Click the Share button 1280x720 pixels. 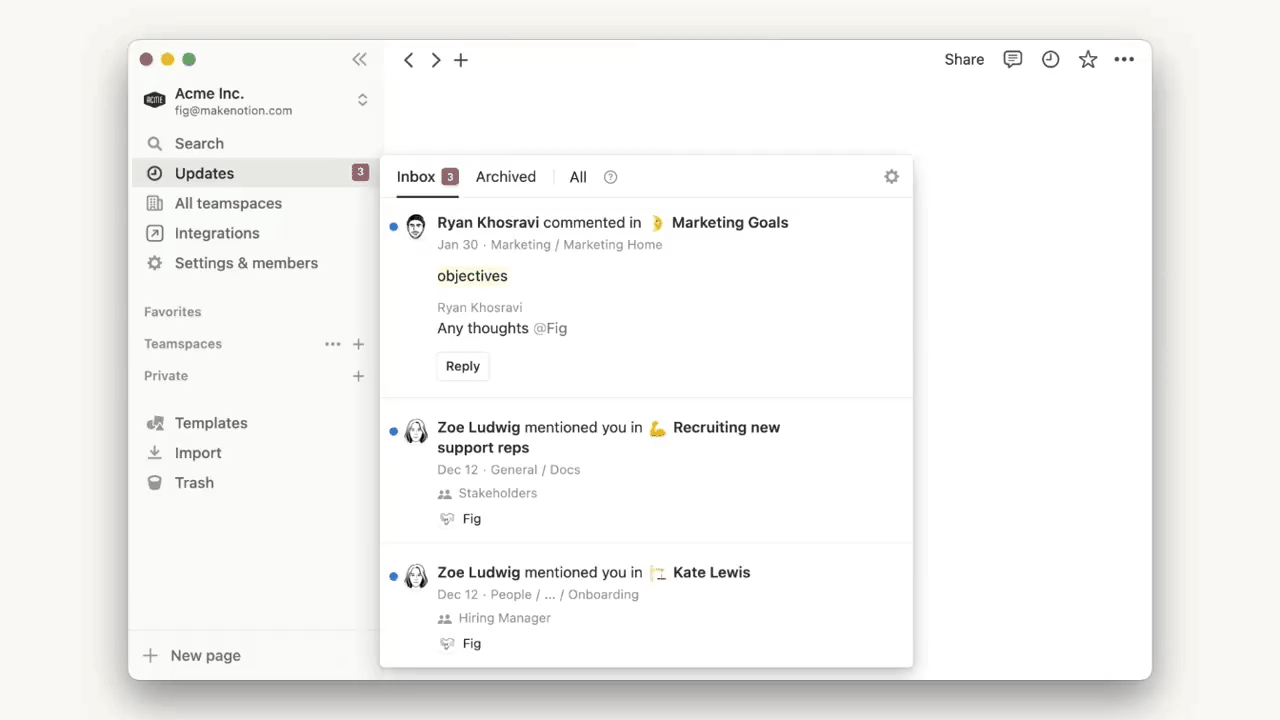(964, 60)
